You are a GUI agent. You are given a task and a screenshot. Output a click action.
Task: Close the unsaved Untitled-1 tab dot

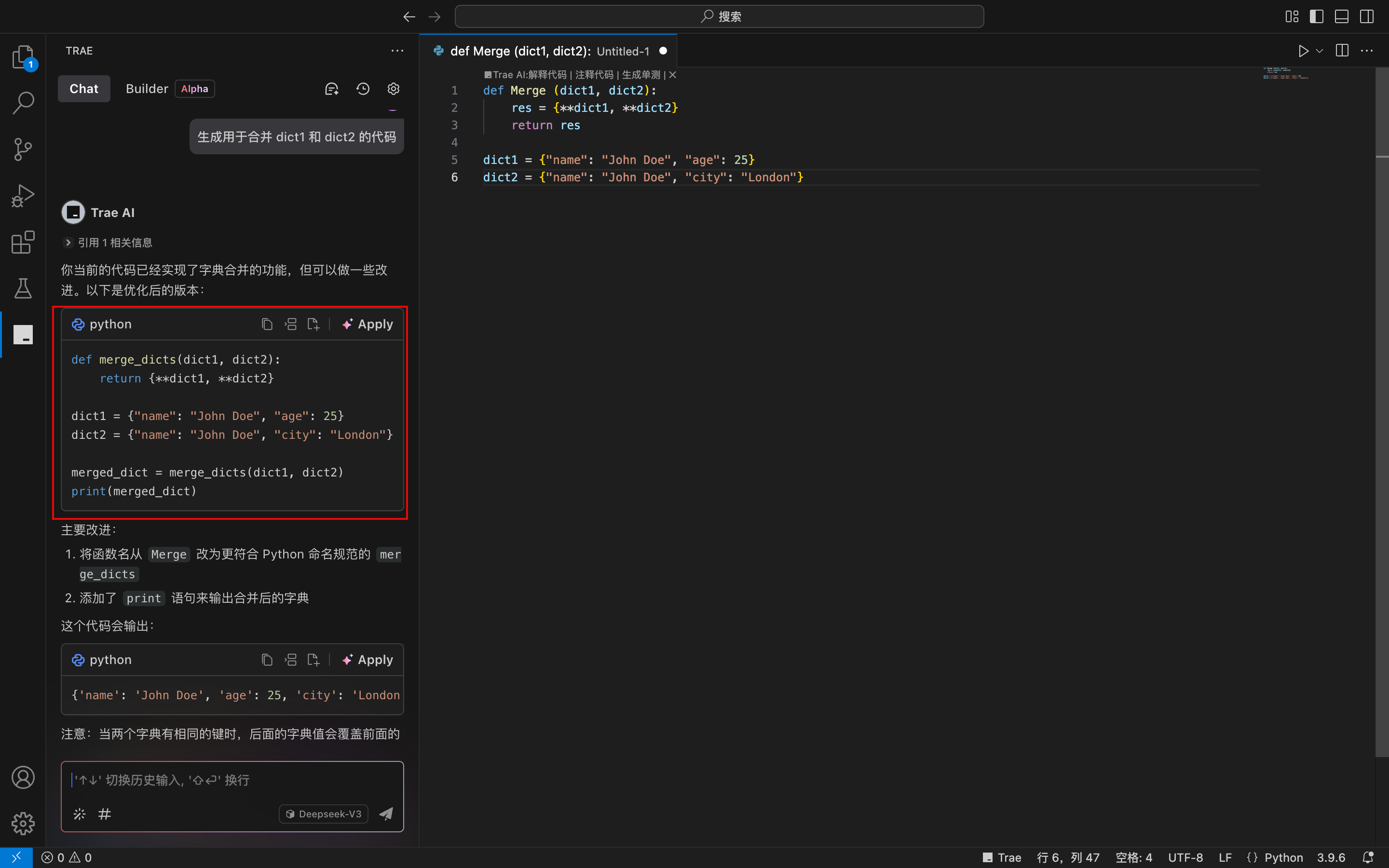click(x=663, y=51)
